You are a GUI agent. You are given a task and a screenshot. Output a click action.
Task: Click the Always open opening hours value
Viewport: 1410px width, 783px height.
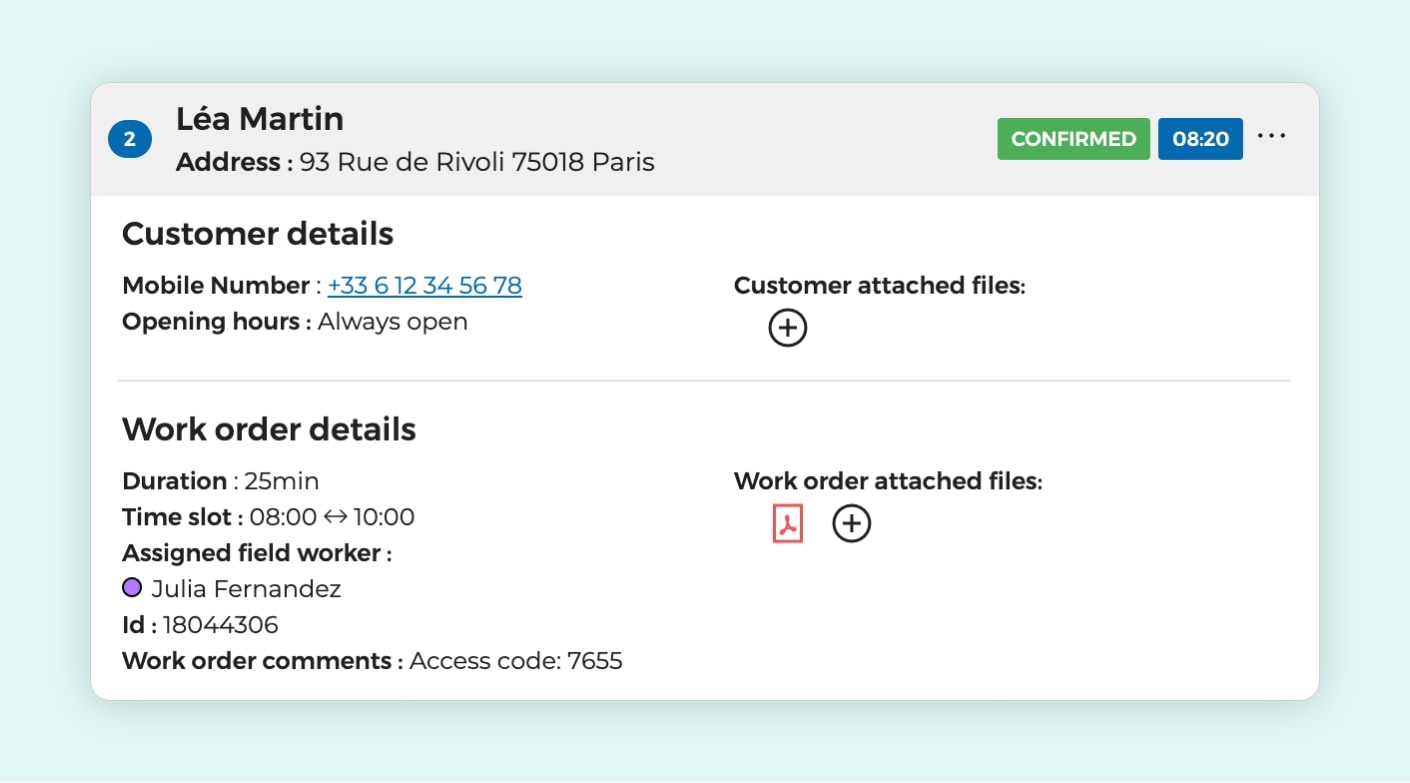(391, 321)
